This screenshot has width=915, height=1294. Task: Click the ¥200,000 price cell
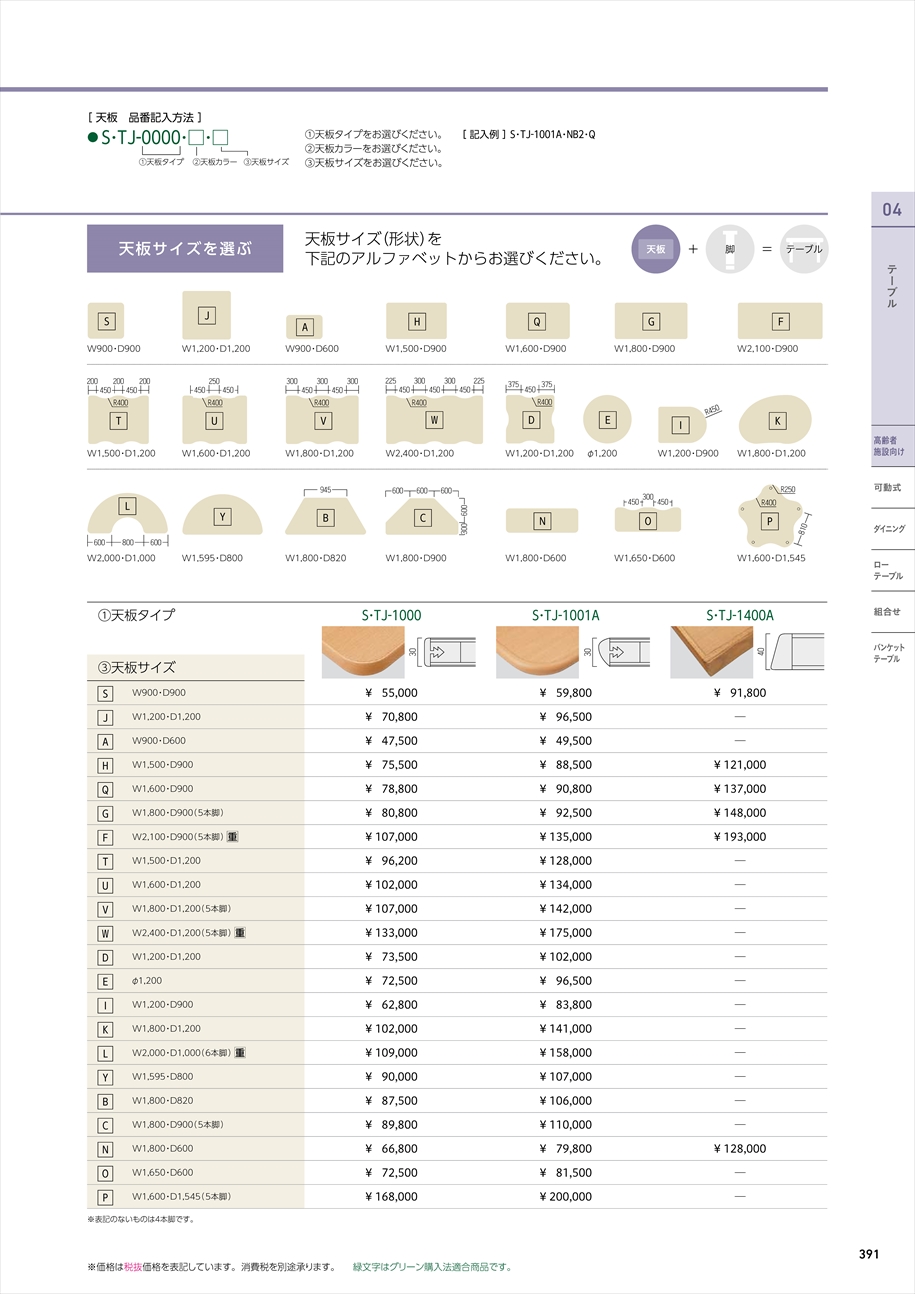(565, 1197)
